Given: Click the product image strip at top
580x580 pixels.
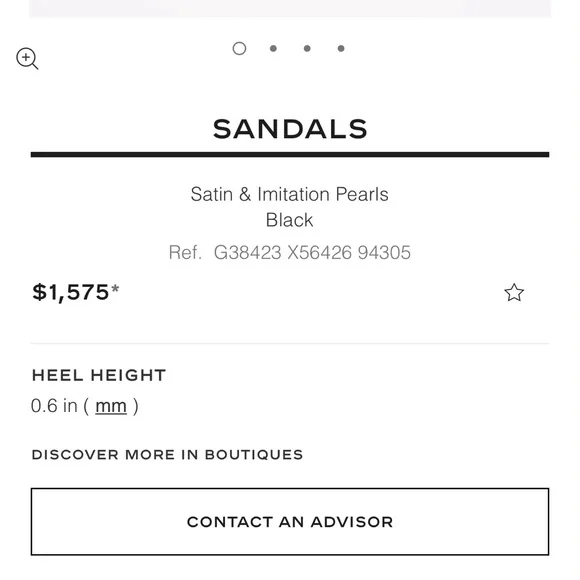Looking at the screenshot, I should [290, 9].
